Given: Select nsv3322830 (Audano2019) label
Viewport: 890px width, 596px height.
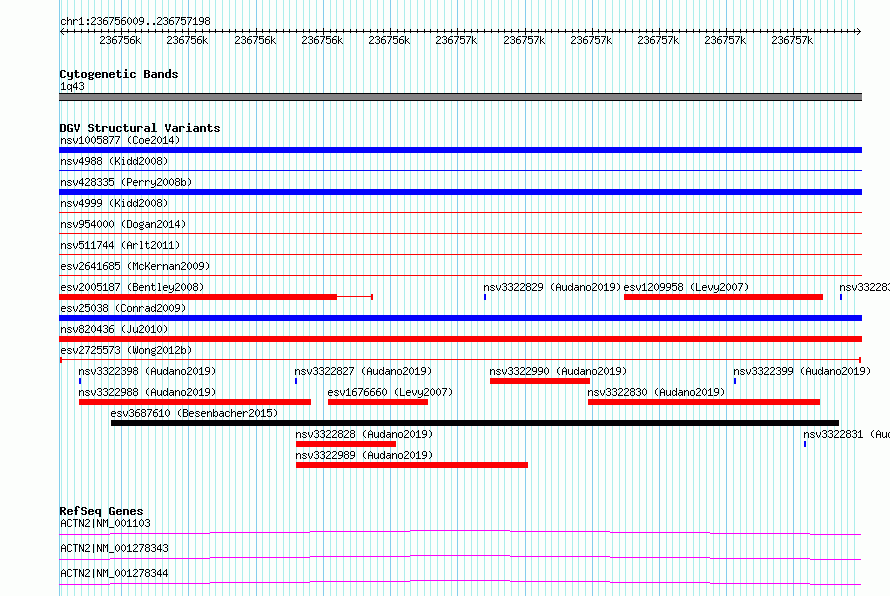Looking at the screenshot, I should [656, 392].
